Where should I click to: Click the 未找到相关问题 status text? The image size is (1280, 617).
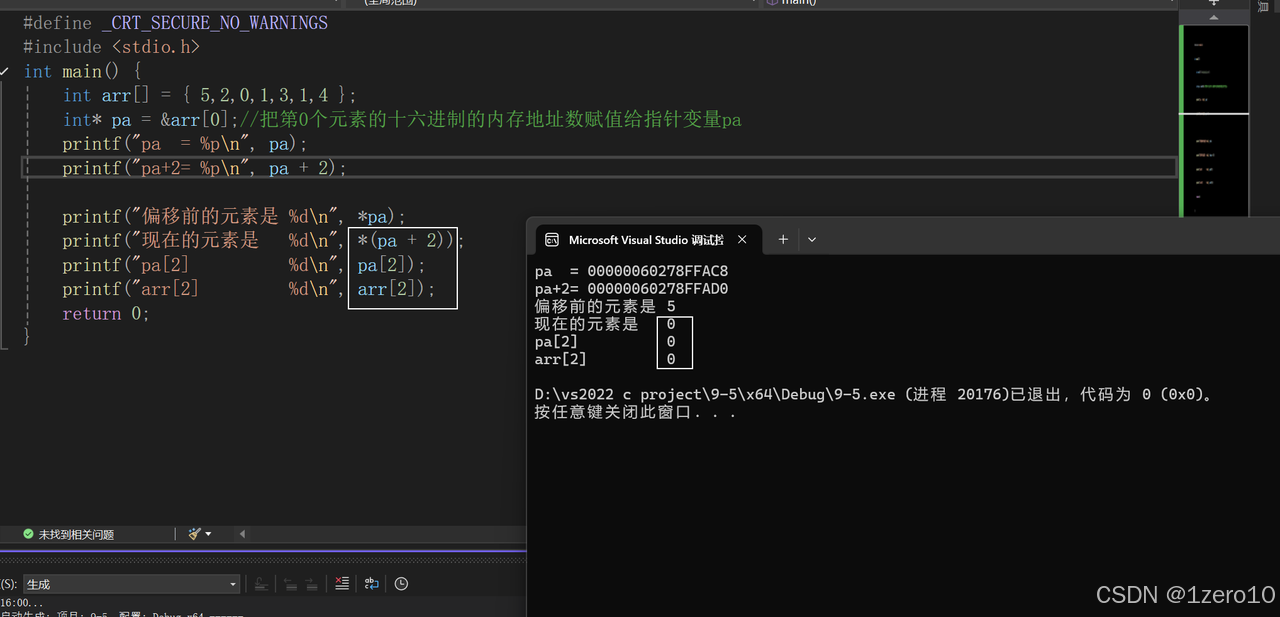click(76, 535)
